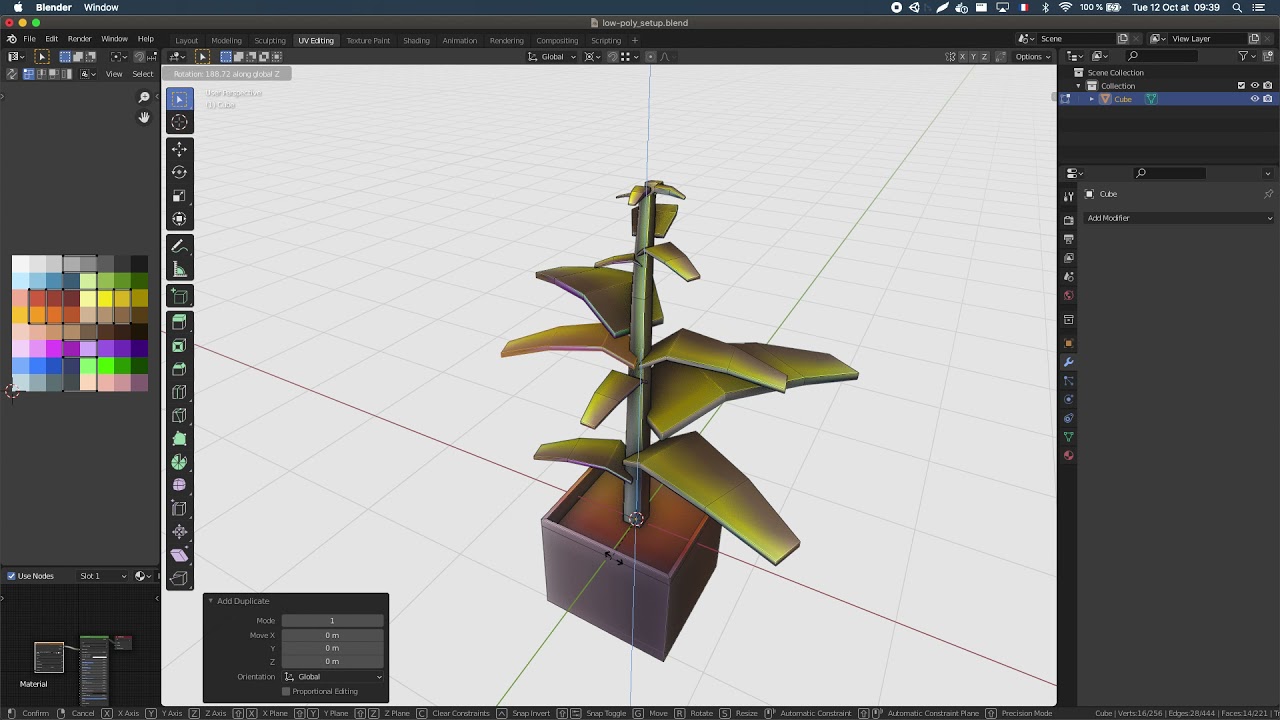Toggle Y axis mirror button

point(974,57)
